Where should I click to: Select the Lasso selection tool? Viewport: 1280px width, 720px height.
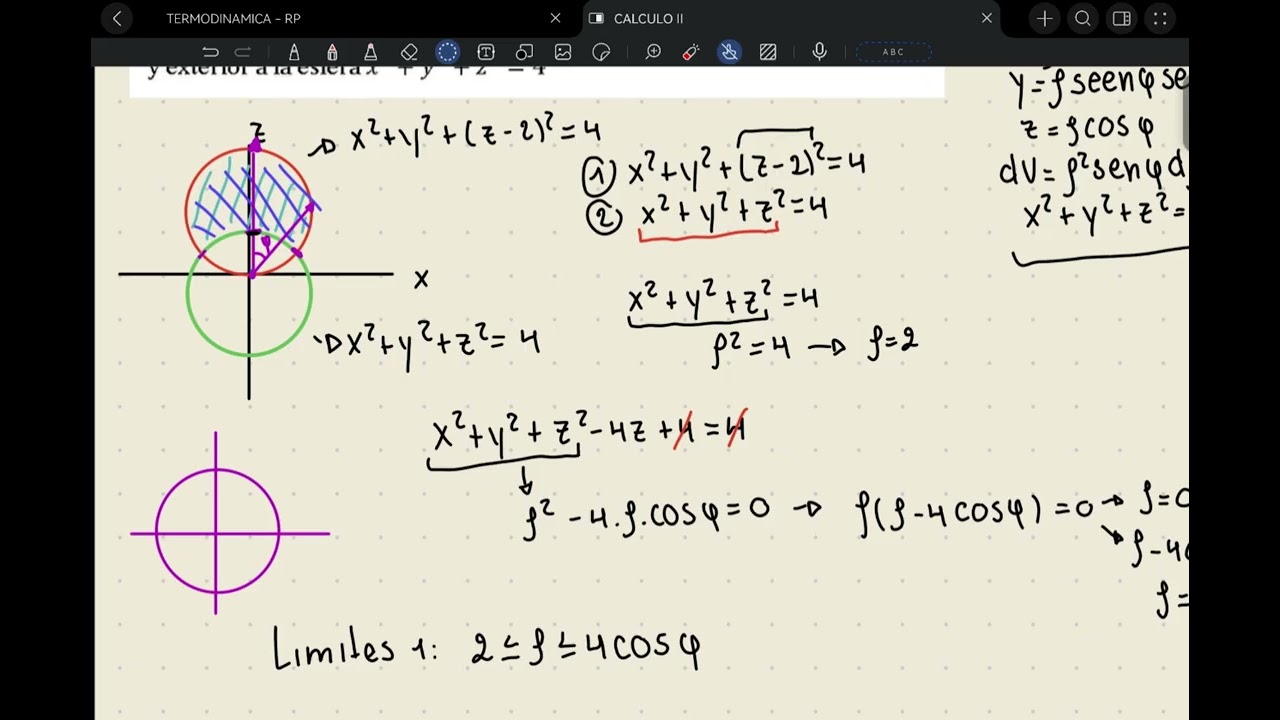447,52
